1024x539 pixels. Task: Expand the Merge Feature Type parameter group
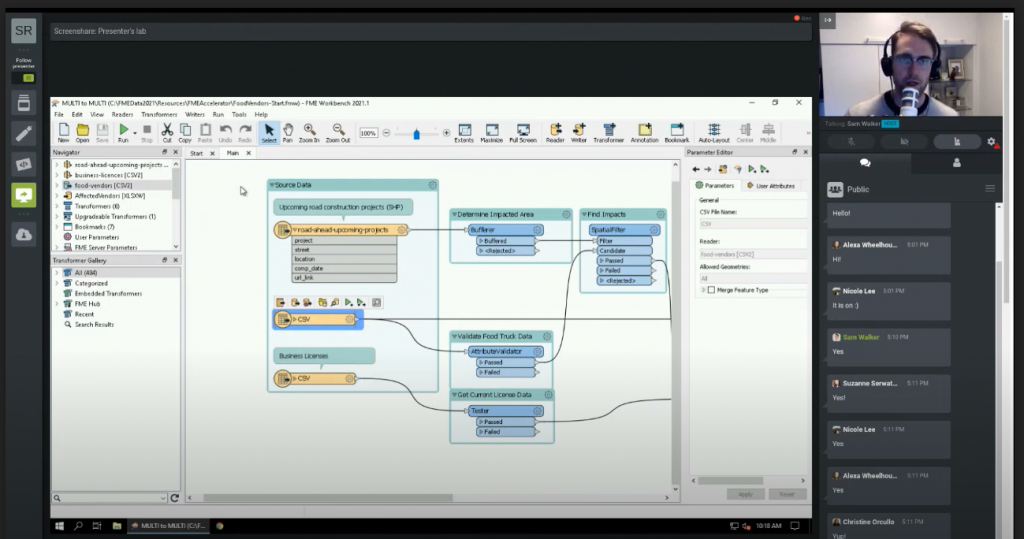703,290
